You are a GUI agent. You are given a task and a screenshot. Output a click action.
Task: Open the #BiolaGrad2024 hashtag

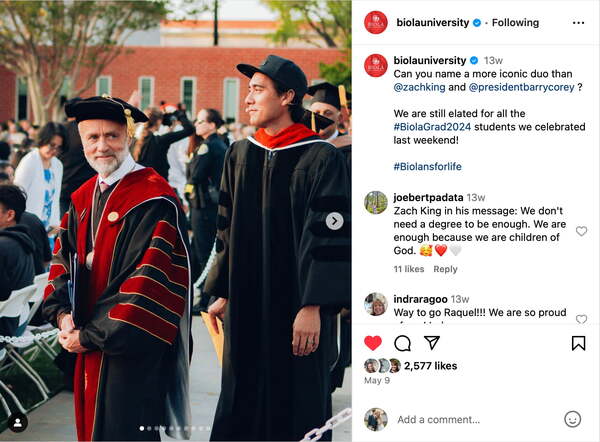(432, 127)
